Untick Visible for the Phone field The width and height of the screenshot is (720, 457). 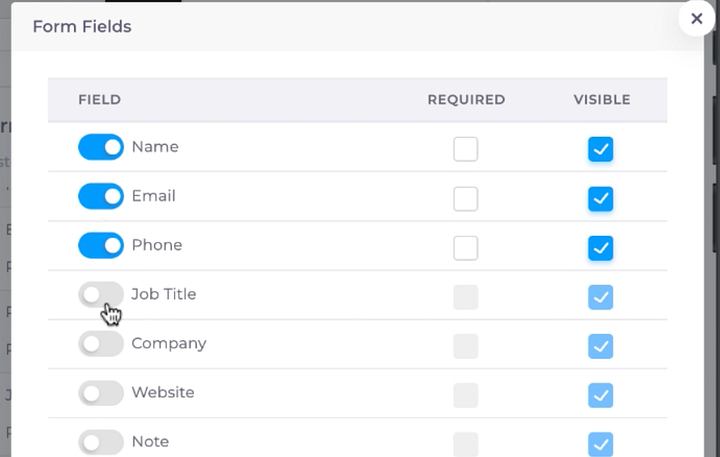601,248
